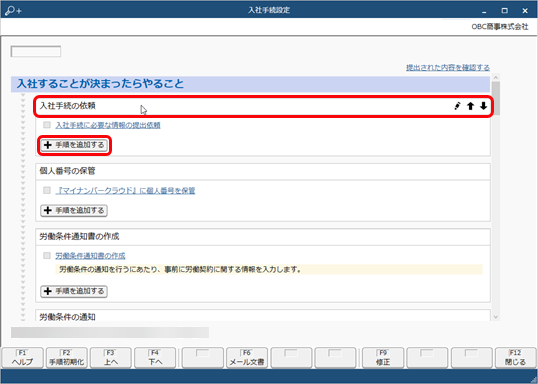Select the 入社手続の依頼 section header
538x384 pixels.
point(263,106)
